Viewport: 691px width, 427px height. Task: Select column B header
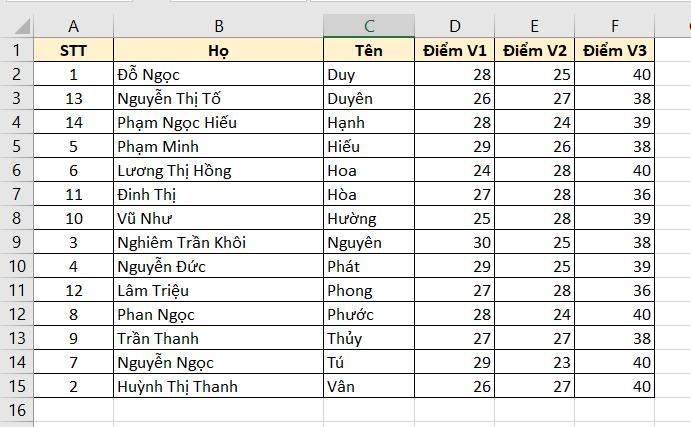pos(218,25)
